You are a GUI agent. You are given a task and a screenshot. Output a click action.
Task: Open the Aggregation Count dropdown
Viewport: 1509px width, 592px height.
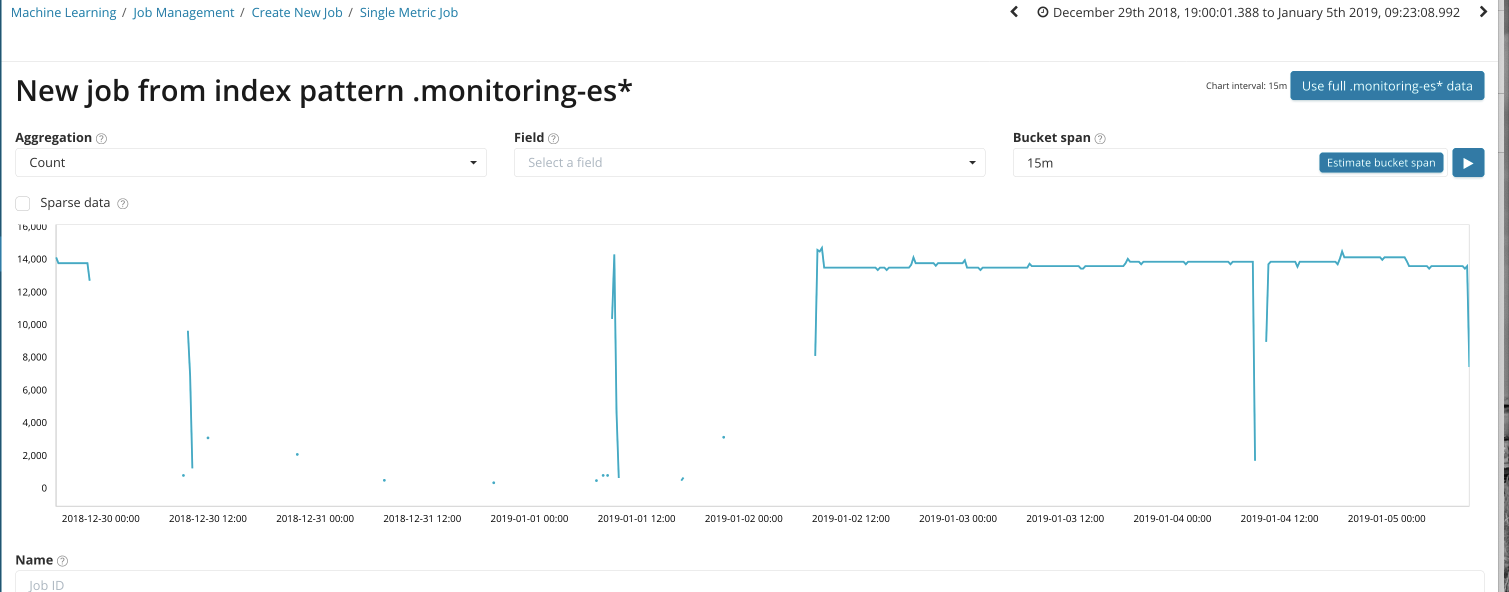(250, 163)
